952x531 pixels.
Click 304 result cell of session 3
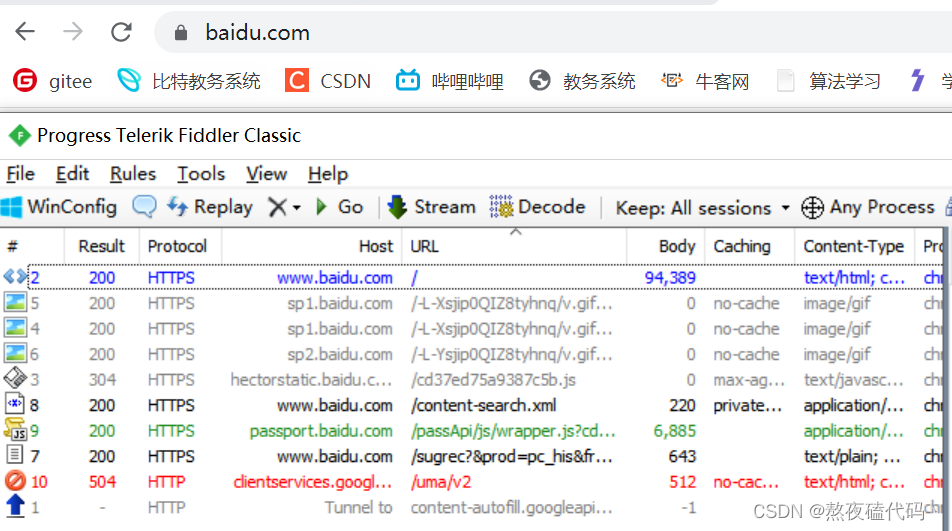click(x=102, y=380)
